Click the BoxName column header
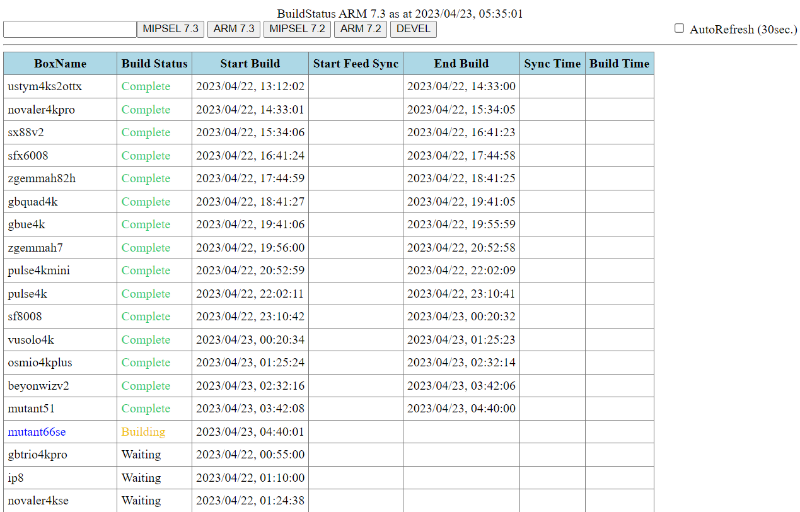The width and height of the screenshot is (800, 512). point(60,64)
